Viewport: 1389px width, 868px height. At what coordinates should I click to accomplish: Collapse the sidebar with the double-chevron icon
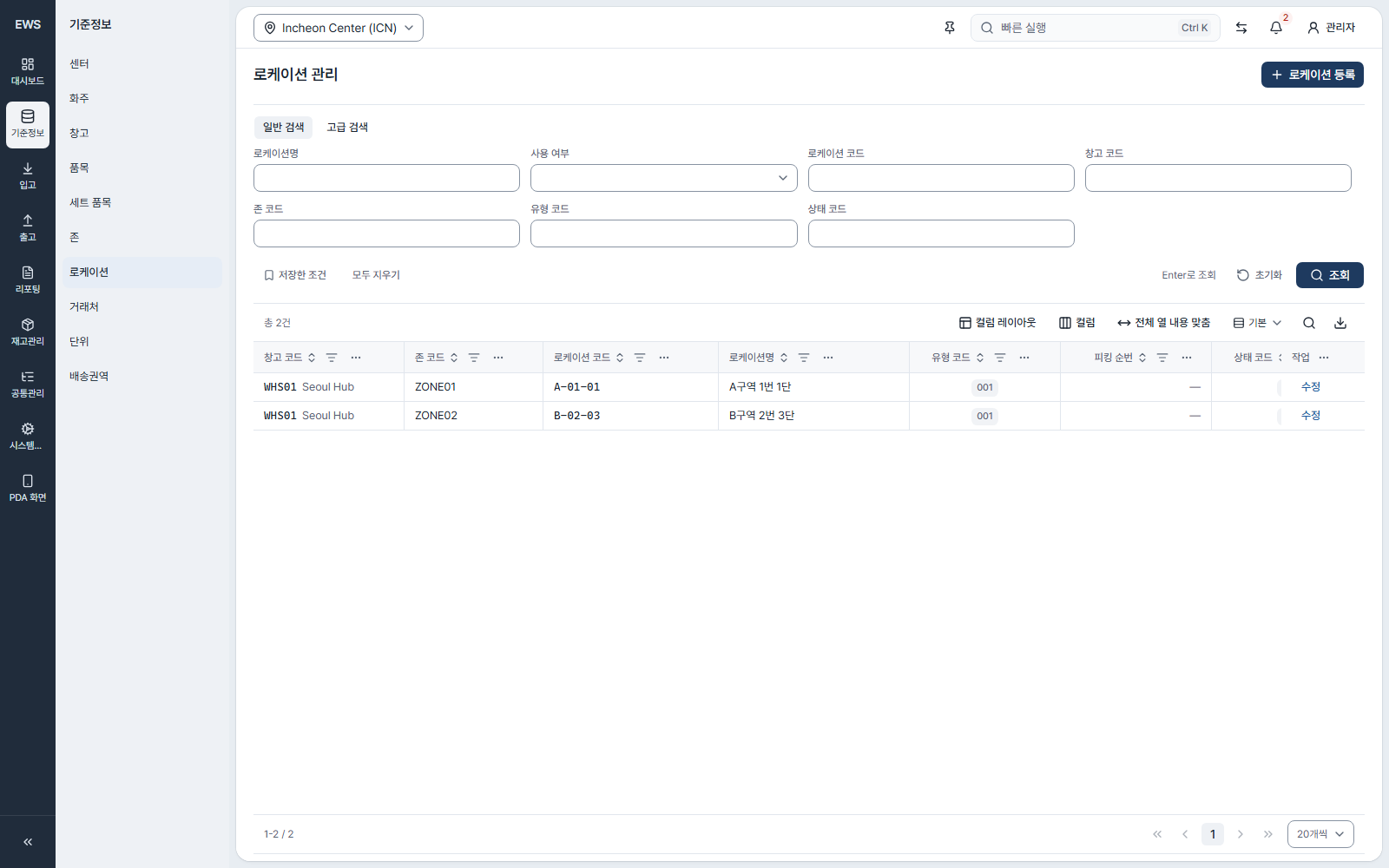(x=28, y=842)
